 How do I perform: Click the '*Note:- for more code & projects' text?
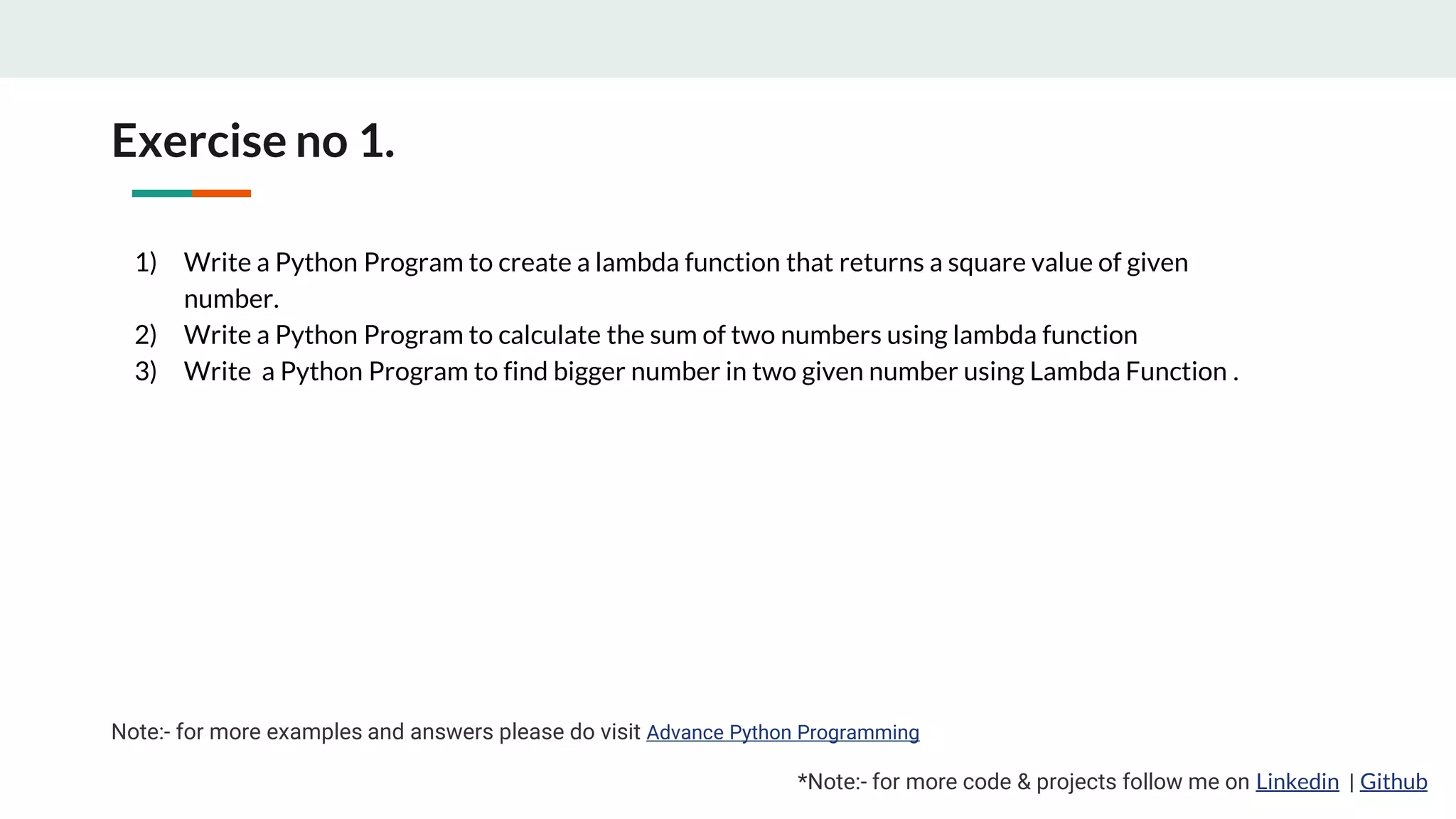[1022, 781]
